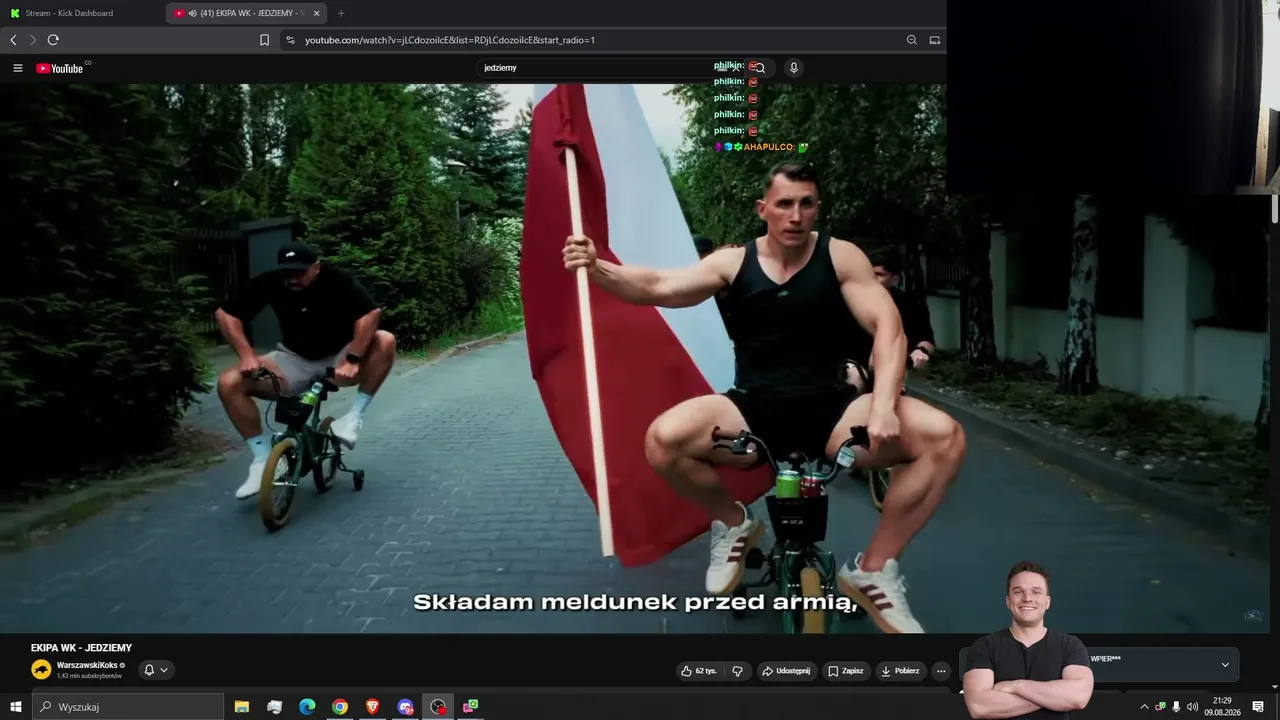Switch to the EKIPA WK - JEDZIEMY tab

245,13
